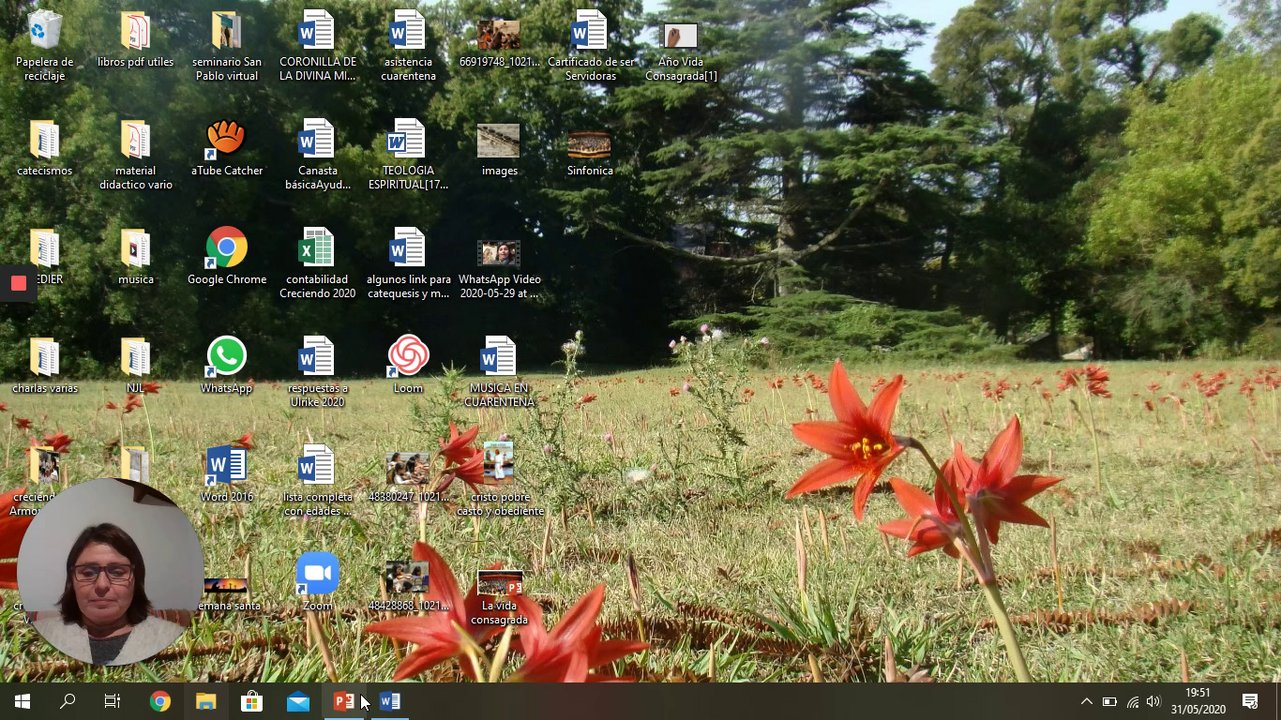
Task: Select the 'material didactico vario' folder
Action: (x=136, y=155)
